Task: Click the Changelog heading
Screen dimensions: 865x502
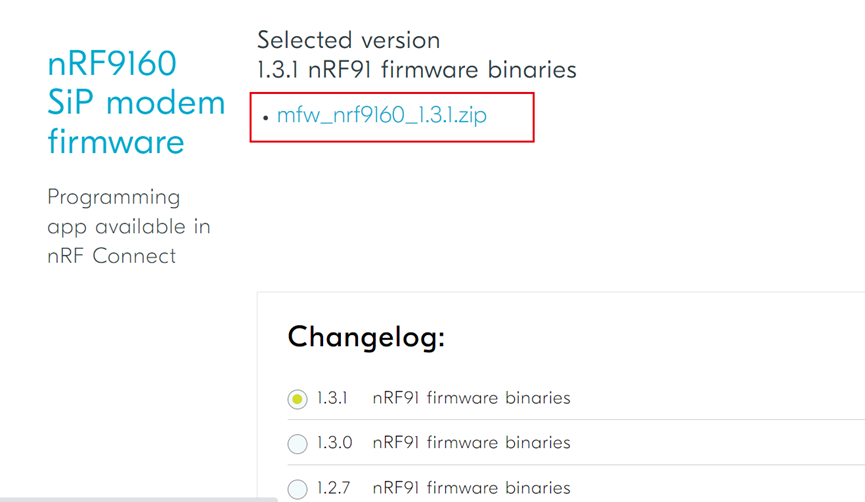Action: point(365,337)
